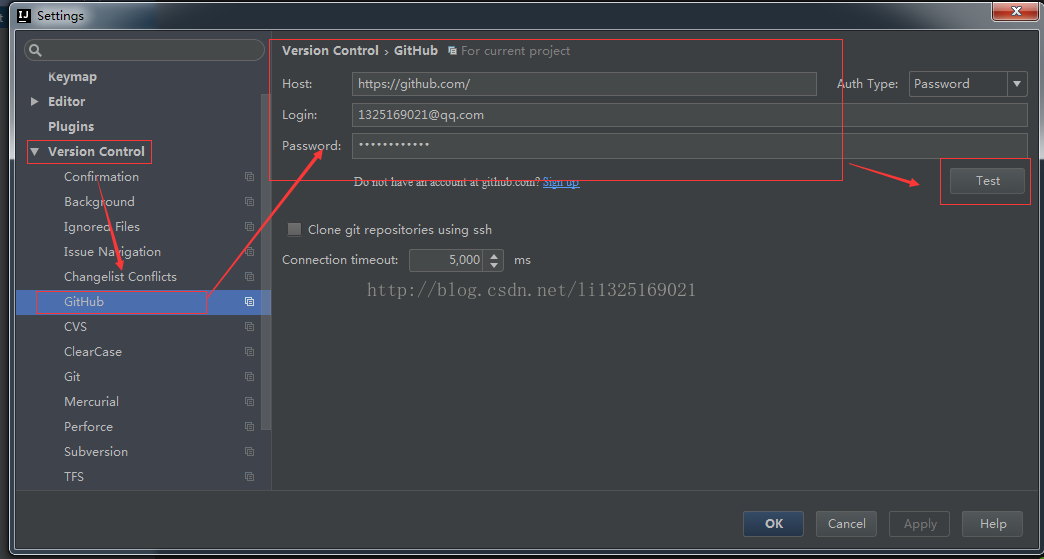The width and height of the screenshot is (1044, 559).
Task: Click the search magnifier icon
Action: [36, 51]
